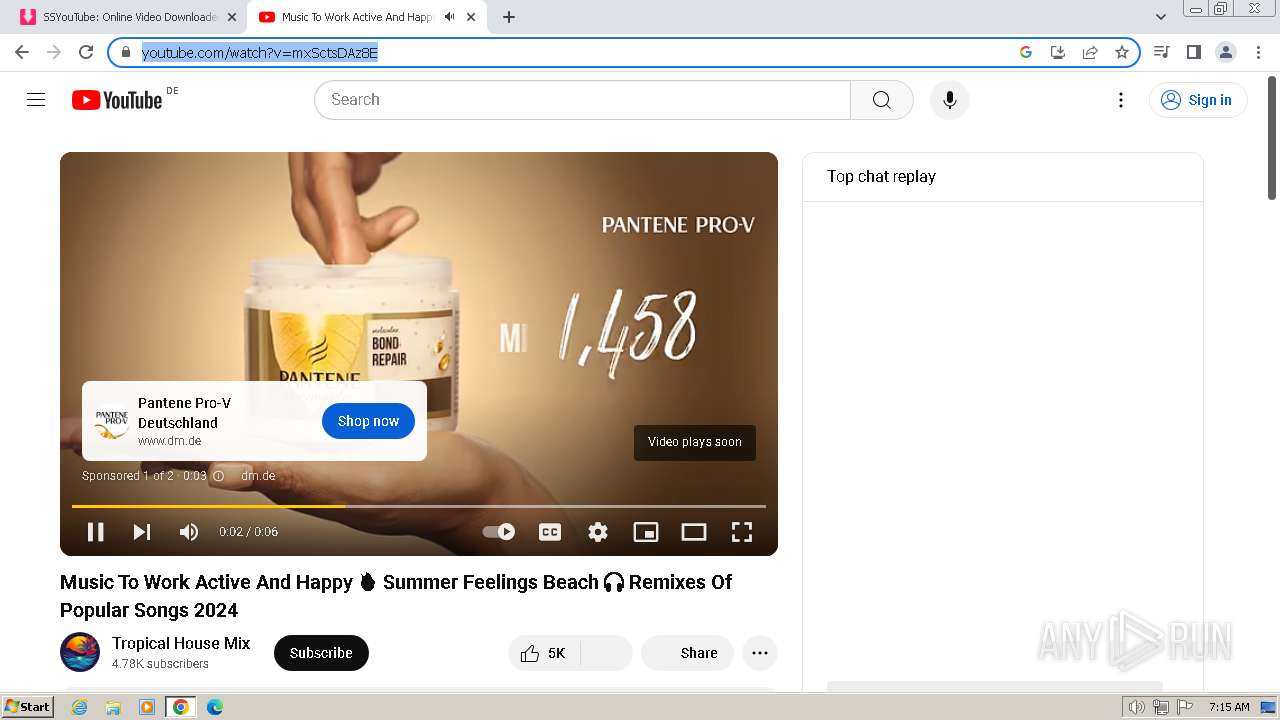This screenshot has height=720, width=1280.
Task: Open the Windows Start menu
Action: (x=28, y=707)
